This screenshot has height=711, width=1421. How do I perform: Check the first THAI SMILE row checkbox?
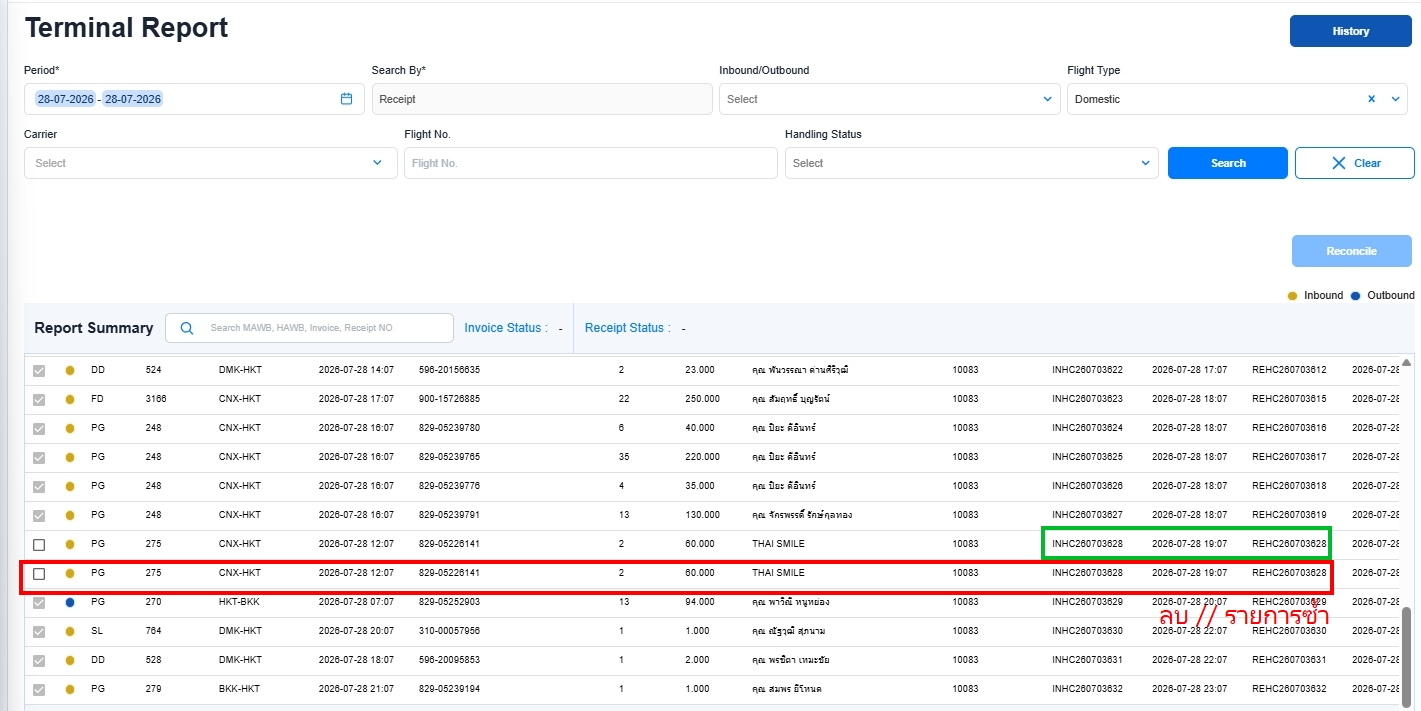(39, 545)
